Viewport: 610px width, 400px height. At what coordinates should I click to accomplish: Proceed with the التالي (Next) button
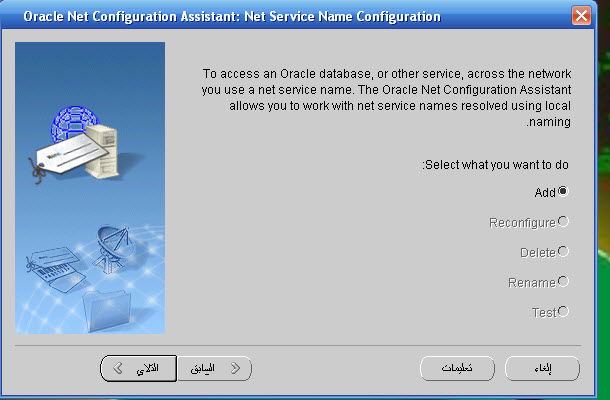pos(138,368)
